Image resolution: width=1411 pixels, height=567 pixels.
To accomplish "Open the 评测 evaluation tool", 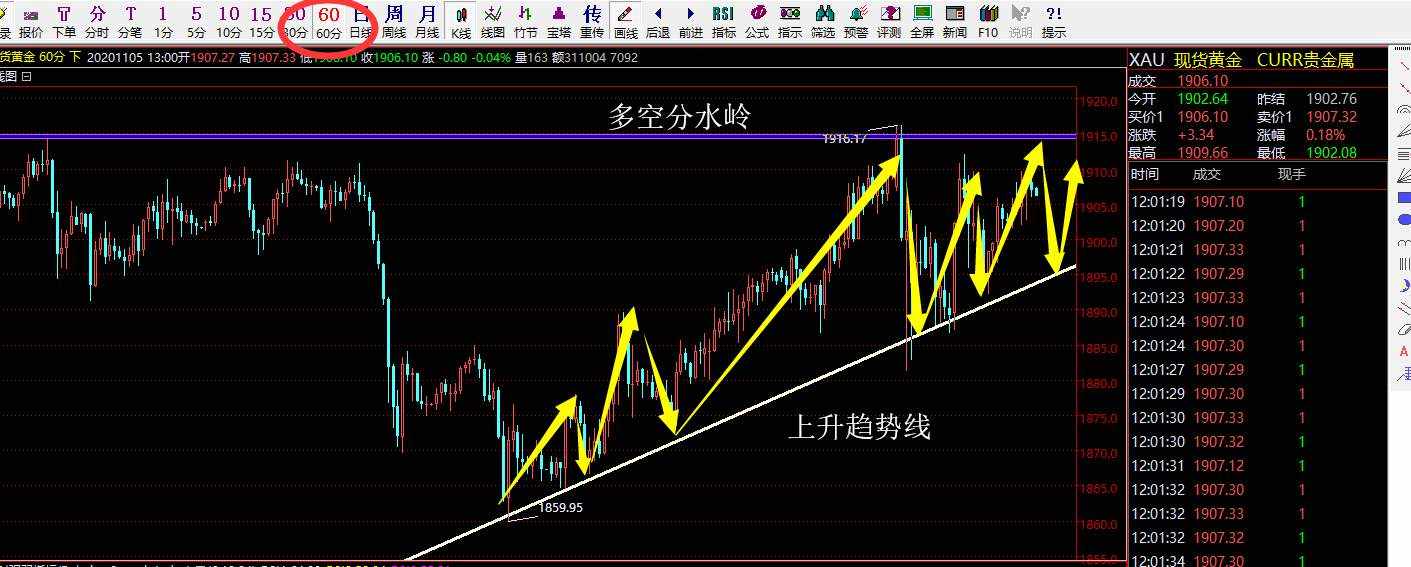I will (x=889, y=22).
